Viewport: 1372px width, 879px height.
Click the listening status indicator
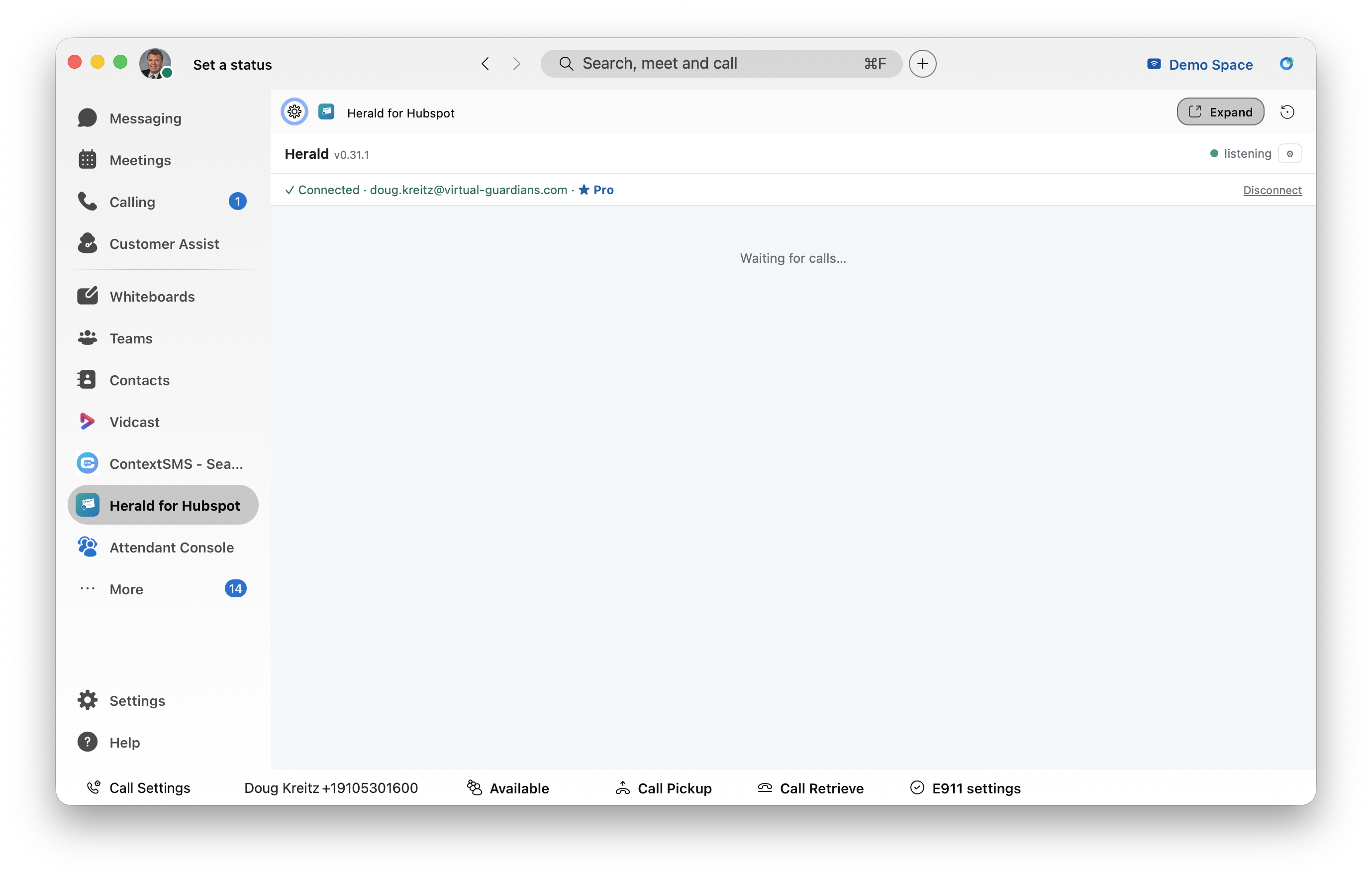[x=1240, y=153]
